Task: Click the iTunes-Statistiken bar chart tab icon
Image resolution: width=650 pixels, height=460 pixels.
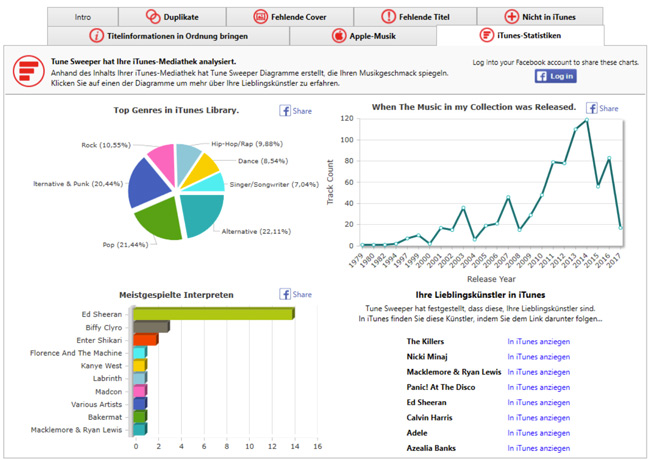Action: [x=487, y=35]
